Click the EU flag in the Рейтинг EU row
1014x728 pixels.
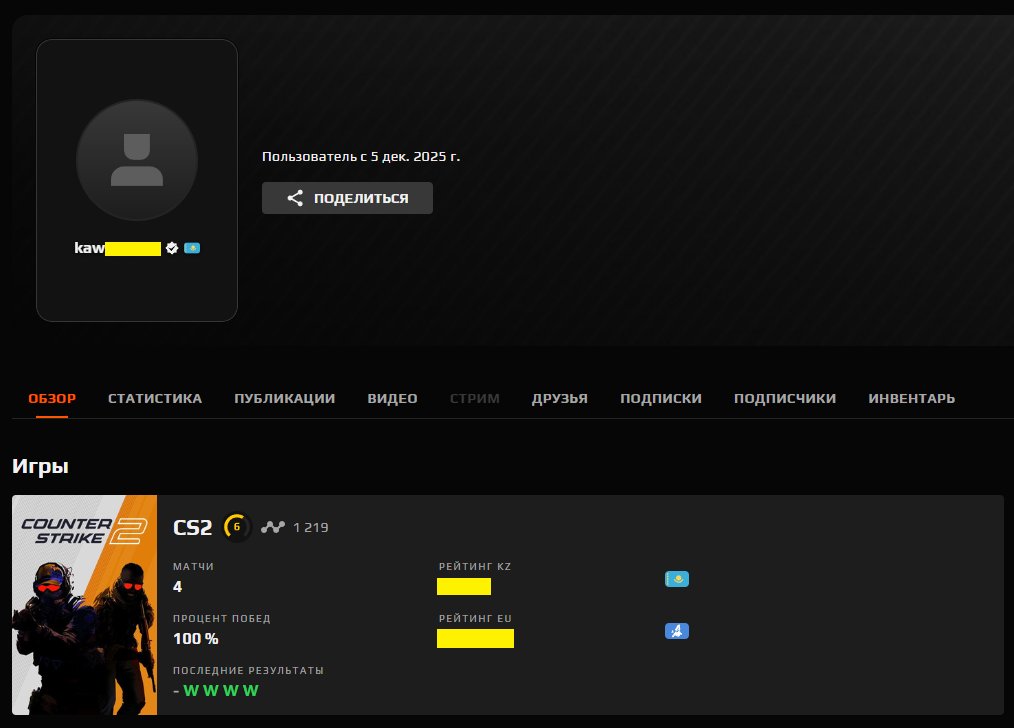[677, 631]
